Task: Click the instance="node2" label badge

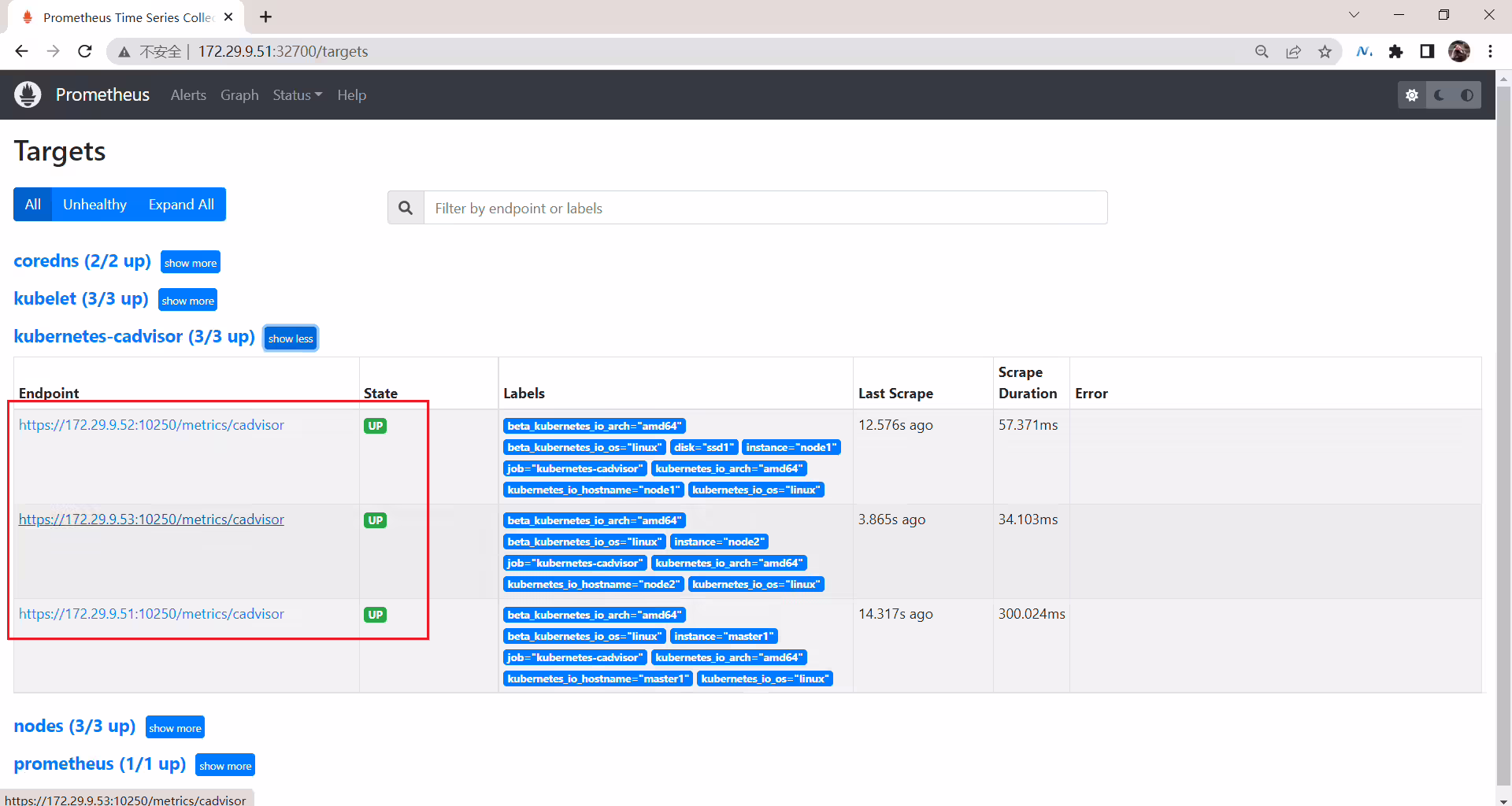Action: click(x=719, y=542)
